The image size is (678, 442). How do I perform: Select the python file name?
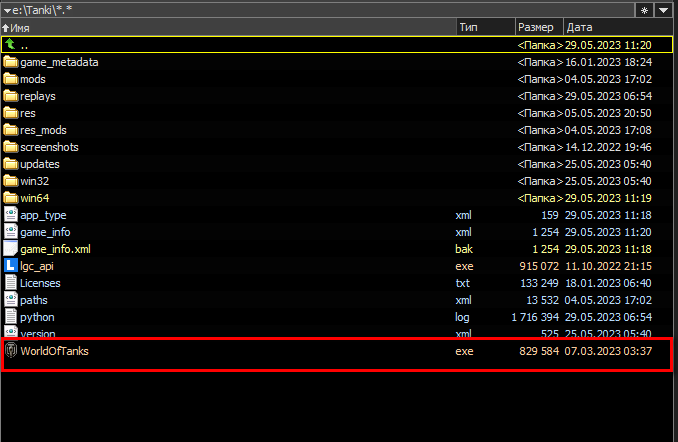(37, 317)
